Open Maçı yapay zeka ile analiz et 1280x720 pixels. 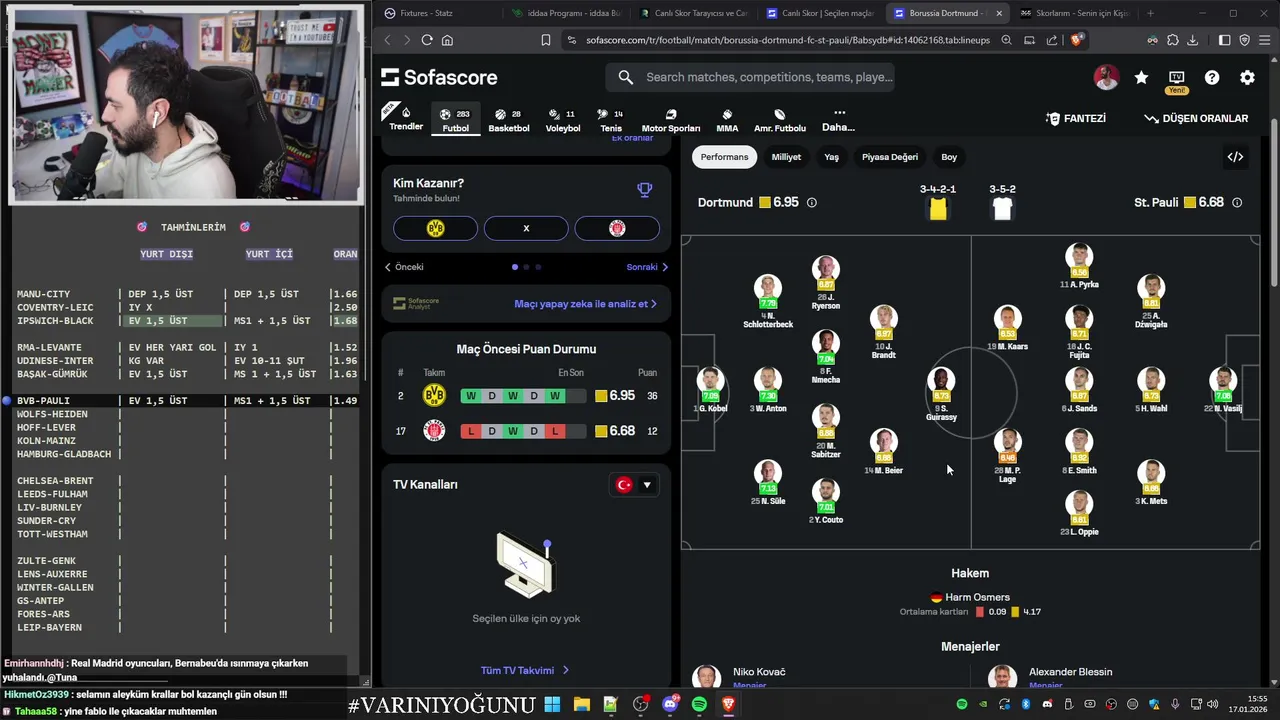(585, 303)
